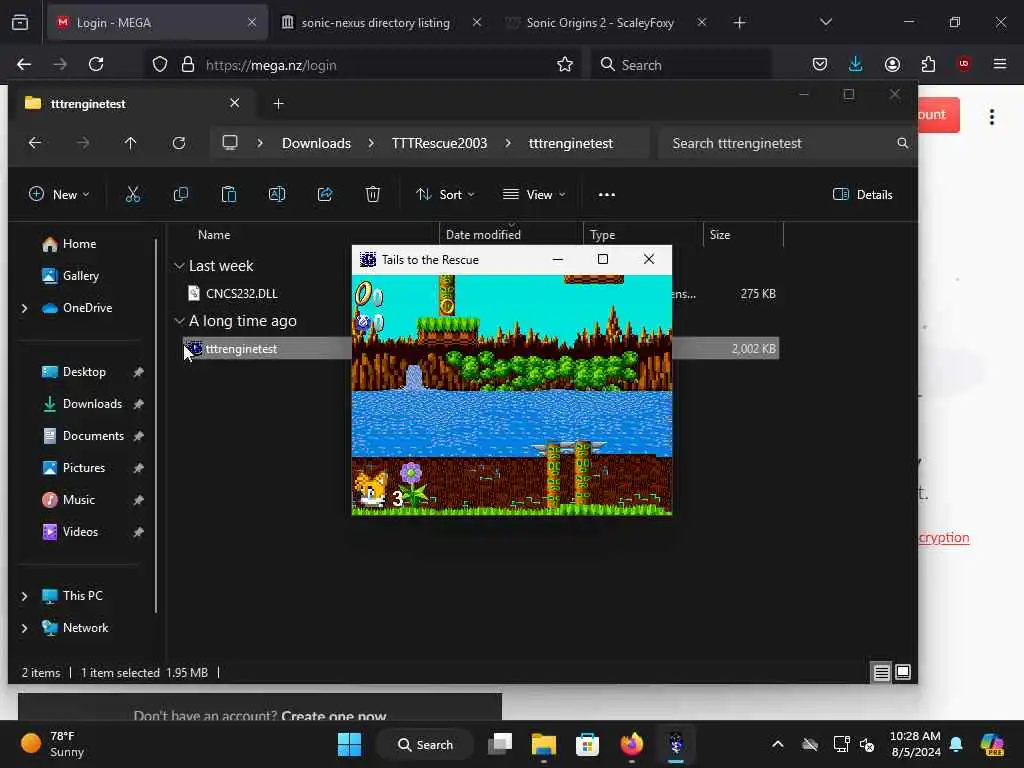The width and height of the screenshot is (1024, 768).
Task: Select the tttrenginetest Explorer tab
Action: point(131,103)
